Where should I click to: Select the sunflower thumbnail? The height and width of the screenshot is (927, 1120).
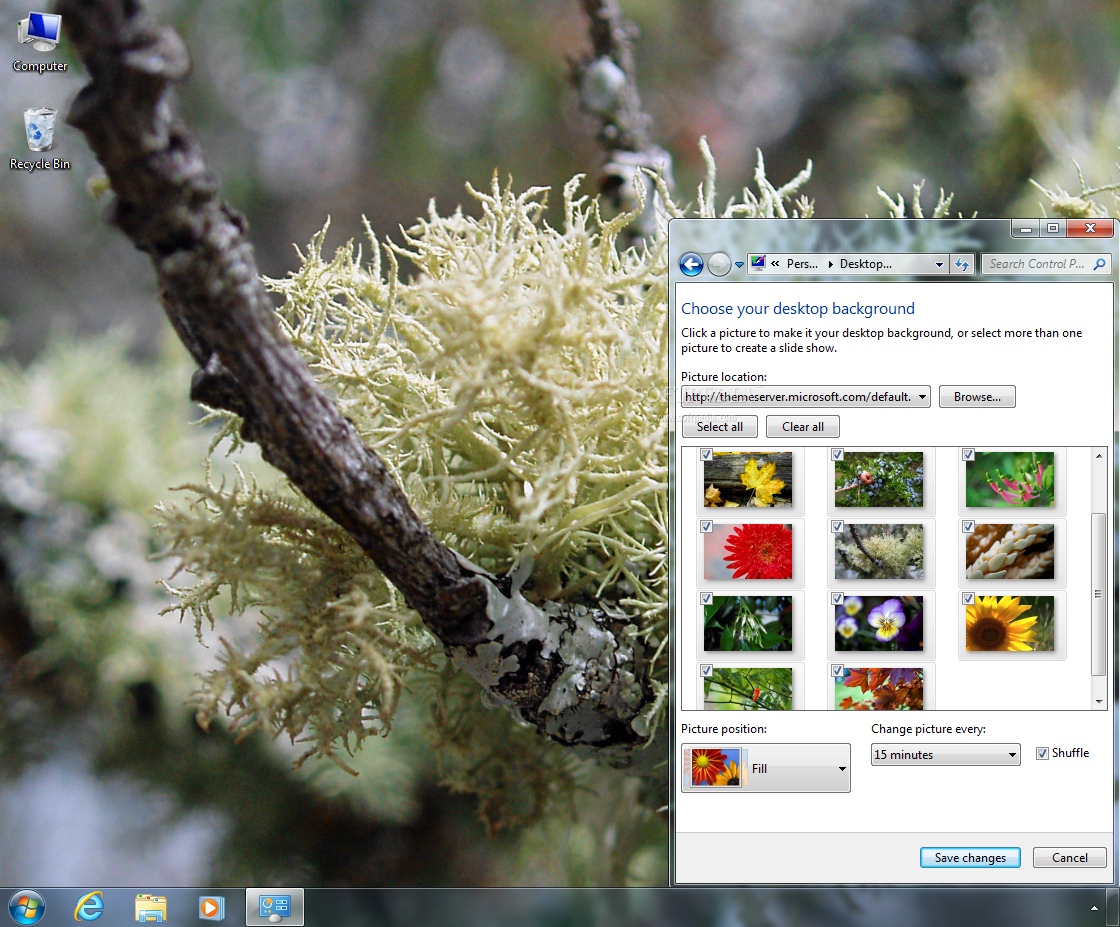1010,623
